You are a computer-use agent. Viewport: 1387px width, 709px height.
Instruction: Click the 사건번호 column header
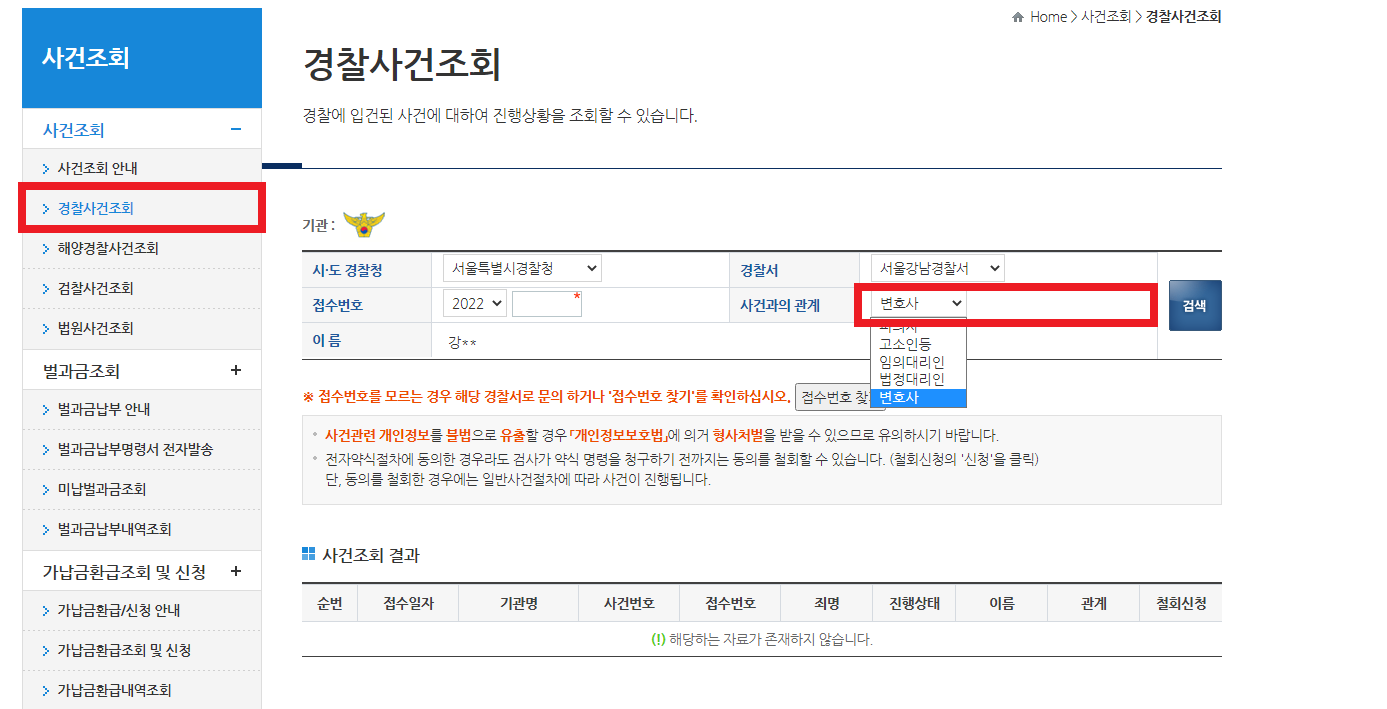coord(629,603)
